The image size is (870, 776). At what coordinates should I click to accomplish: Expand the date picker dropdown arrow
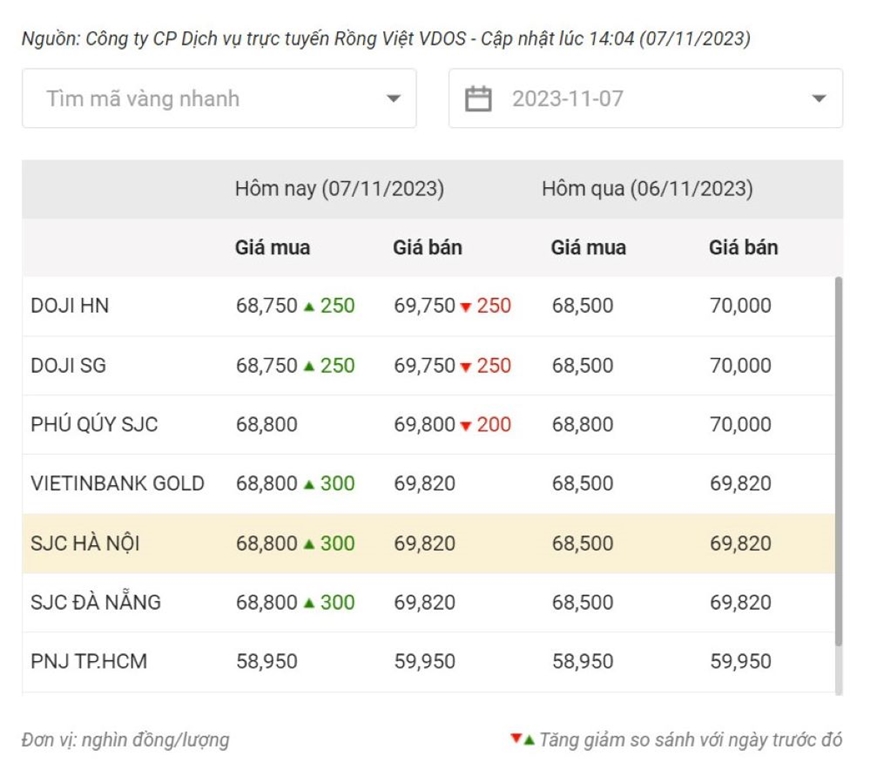819,99
